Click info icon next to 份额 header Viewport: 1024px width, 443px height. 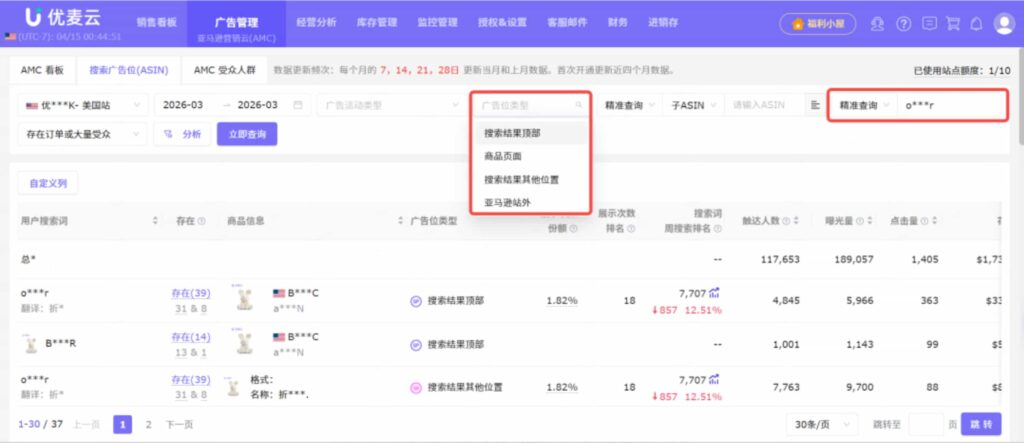pos(573,229)
